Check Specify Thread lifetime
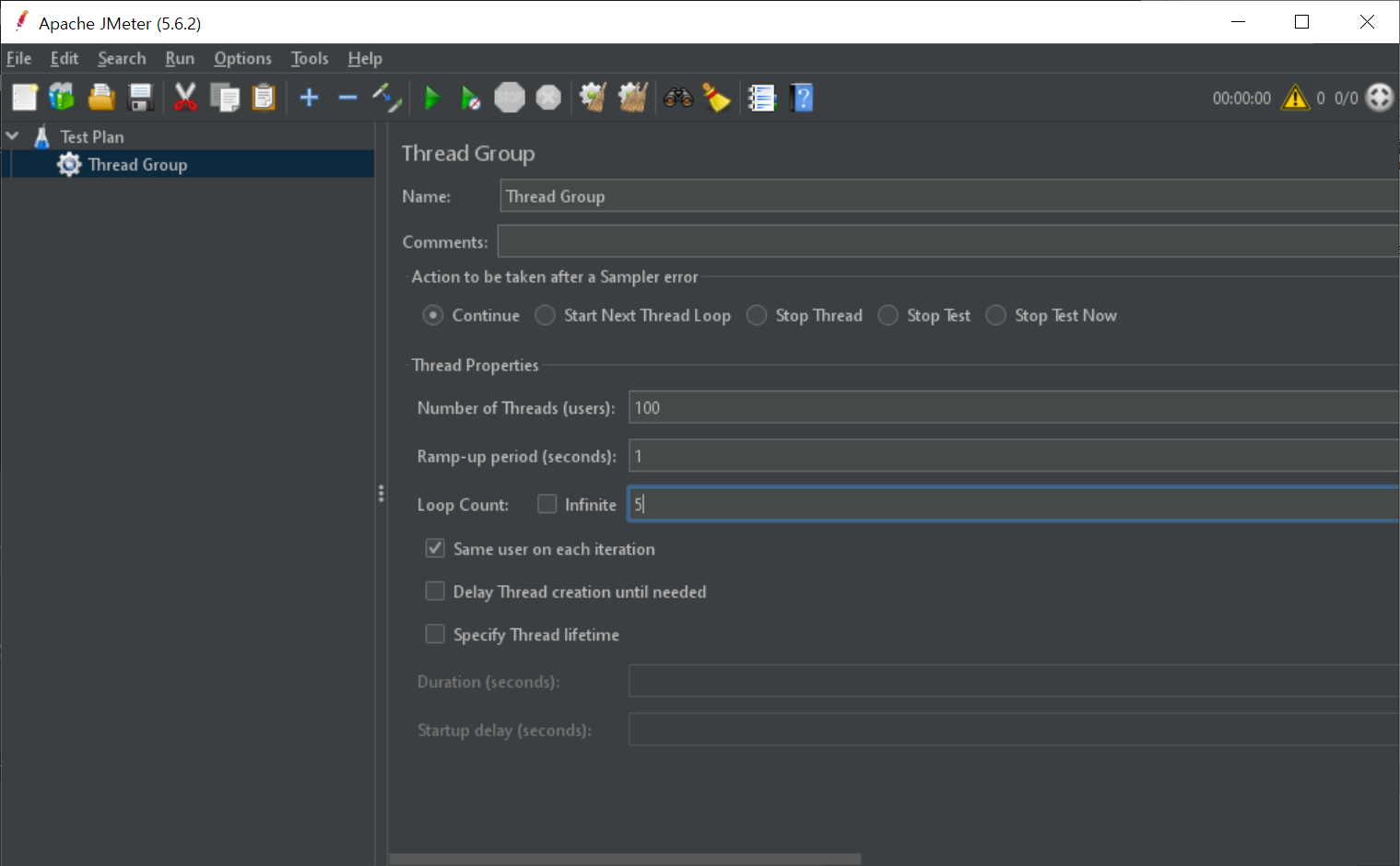Screen dimensions: 1400x866 pyautogui.click(x=435, y=634)
